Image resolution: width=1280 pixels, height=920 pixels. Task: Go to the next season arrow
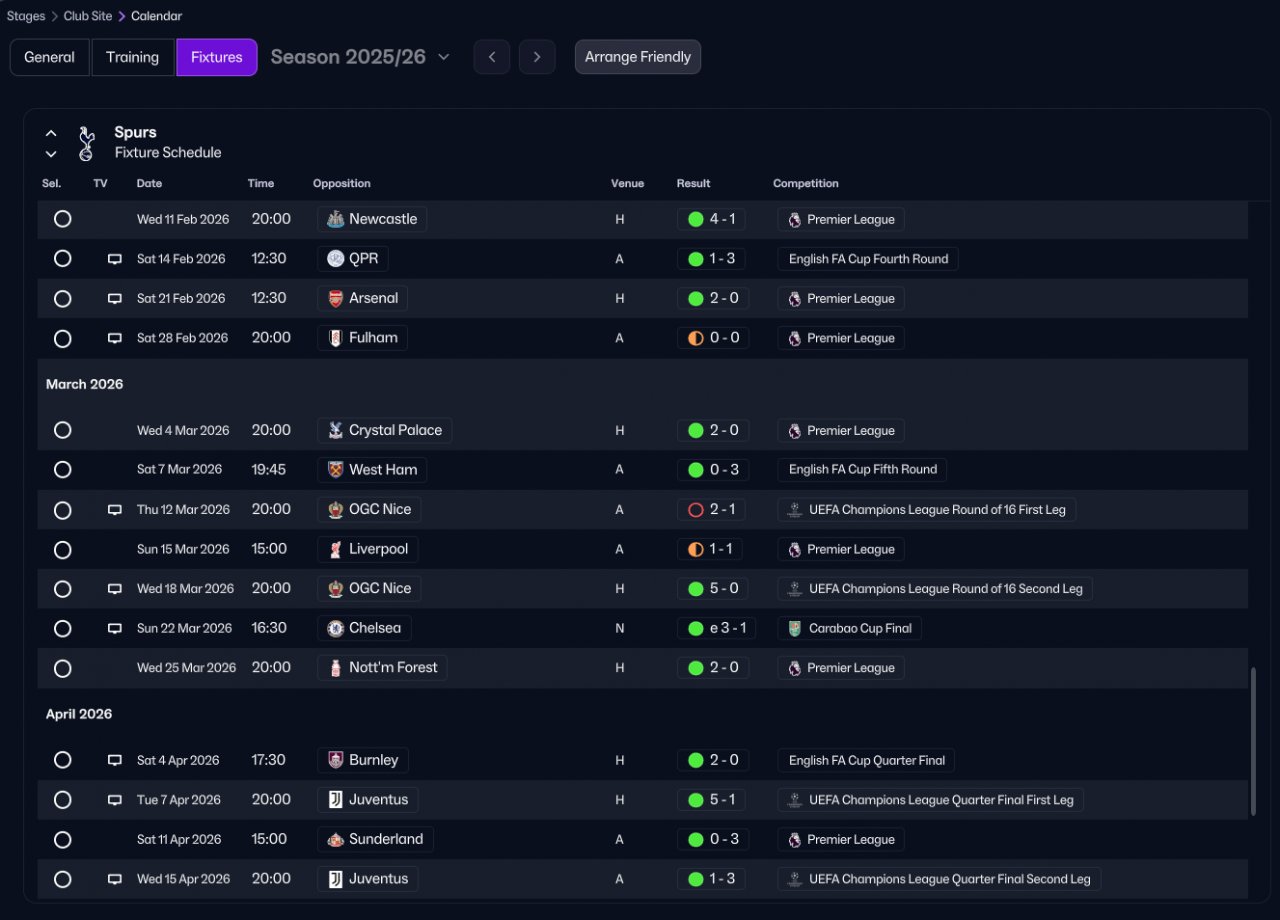[537, 57]
